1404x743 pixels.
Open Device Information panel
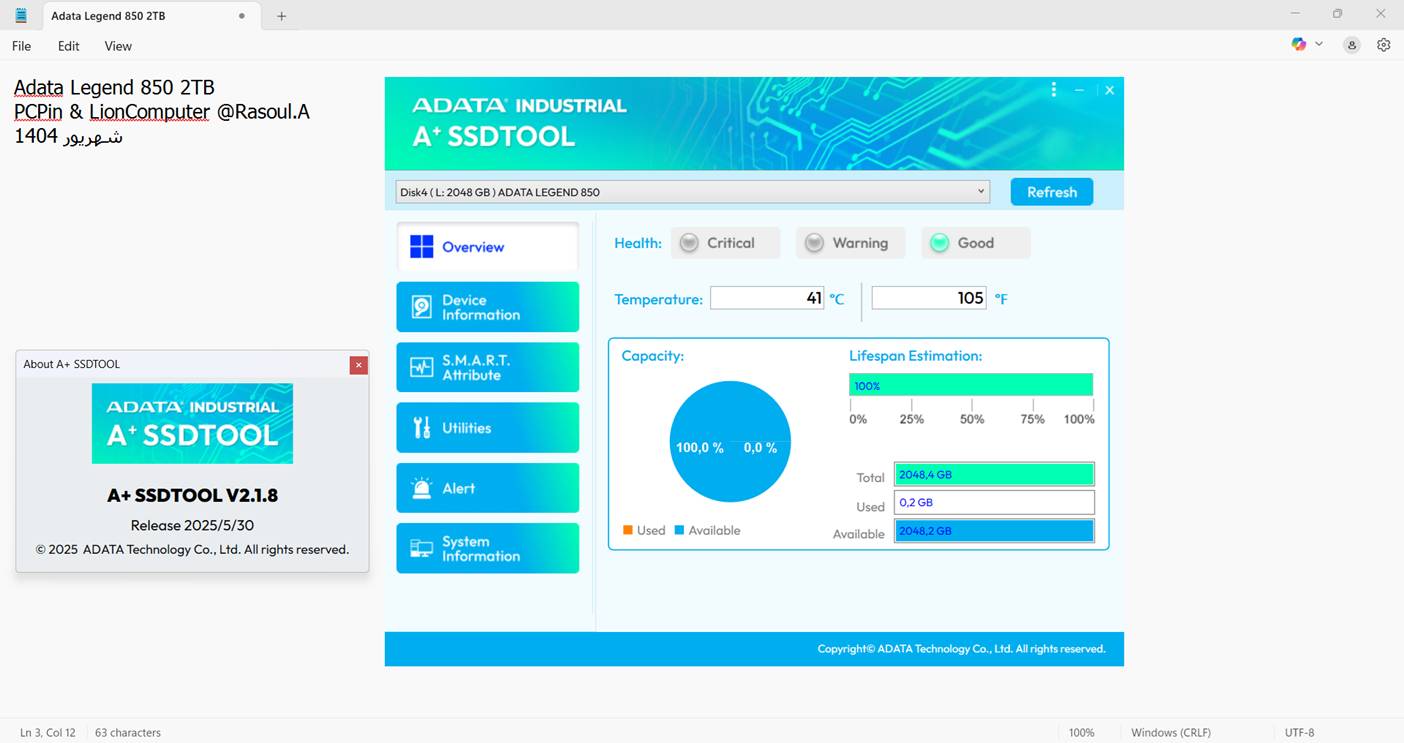(487, 307)
